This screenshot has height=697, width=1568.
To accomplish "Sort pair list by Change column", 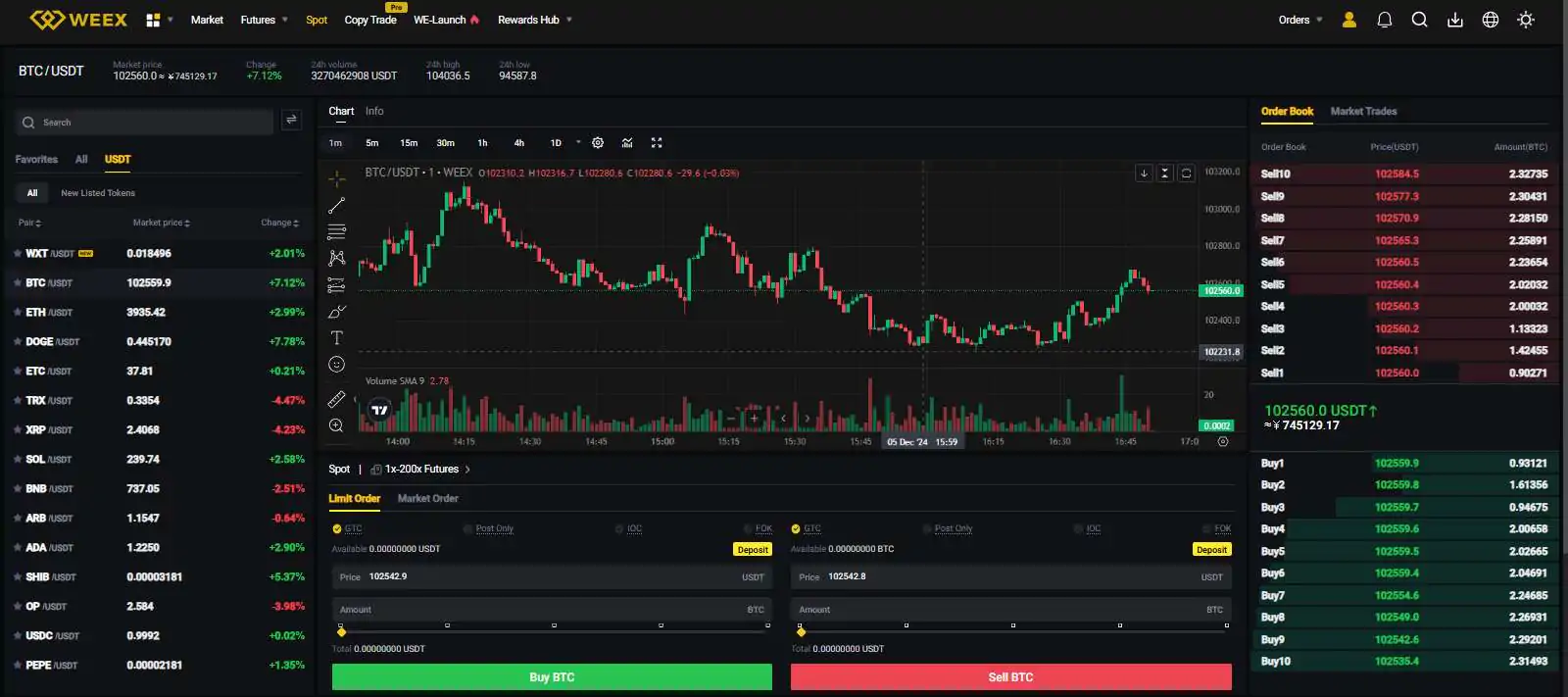I will tap(279, 223).
